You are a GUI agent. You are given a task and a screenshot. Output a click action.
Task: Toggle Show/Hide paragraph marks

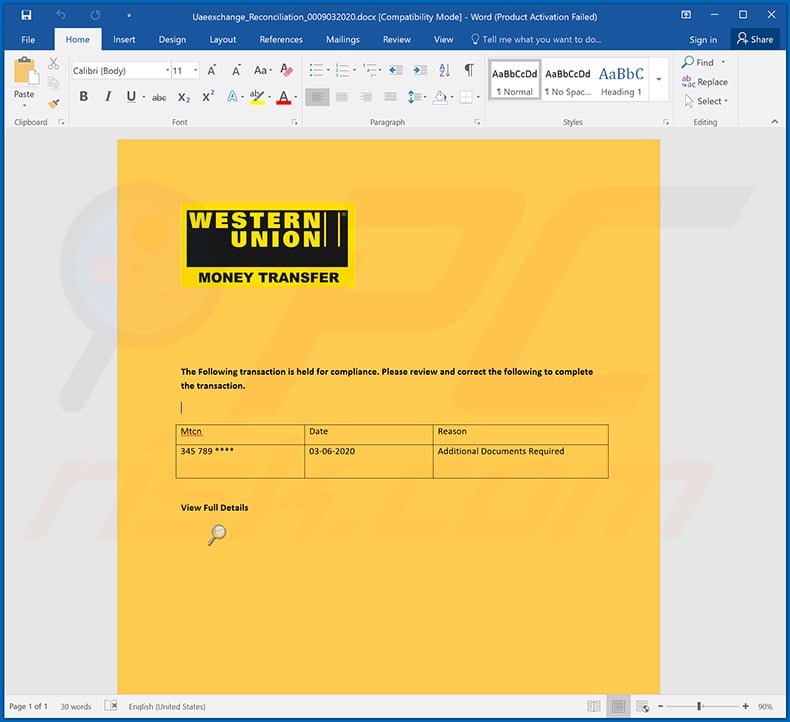click(x=469, y=70)
